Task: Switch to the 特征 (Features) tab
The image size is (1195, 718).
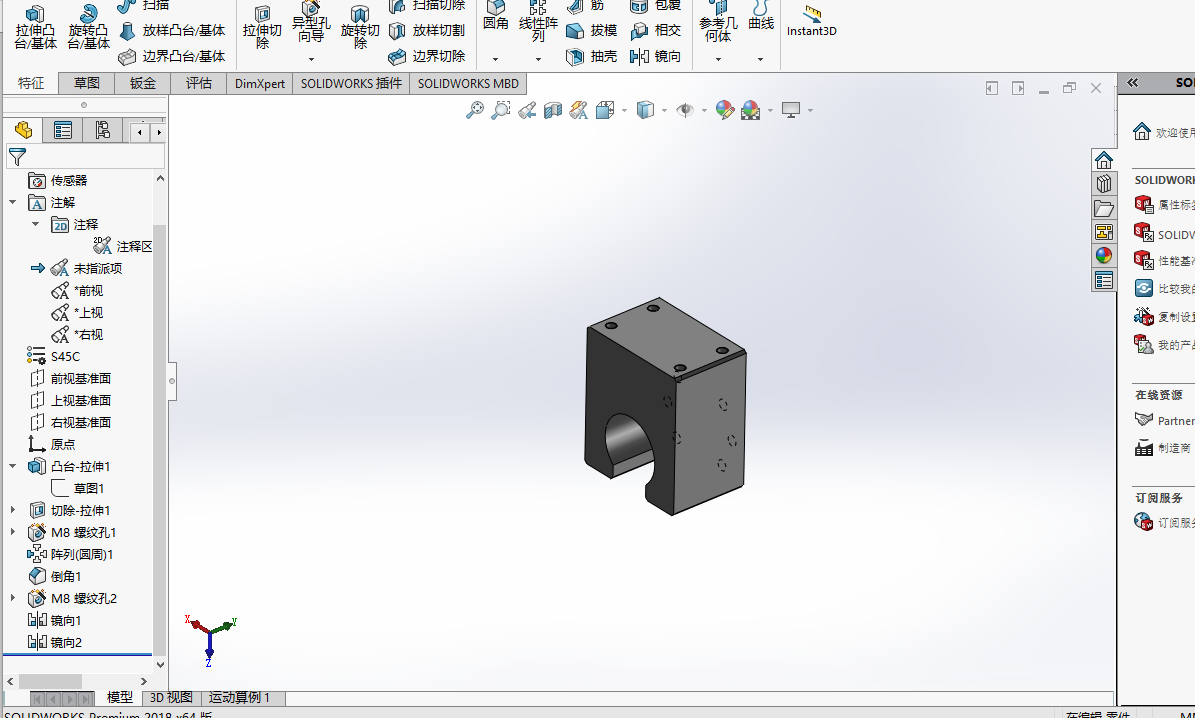Action: (x=31, y=83)
